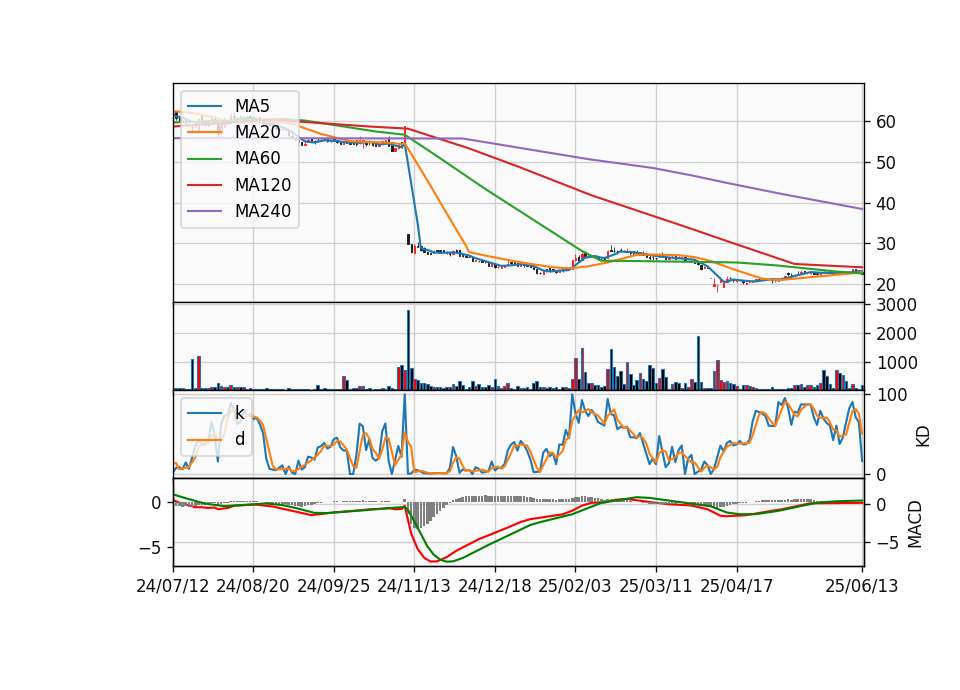Click the 24/09/25 date label

(x=334, y=587)
